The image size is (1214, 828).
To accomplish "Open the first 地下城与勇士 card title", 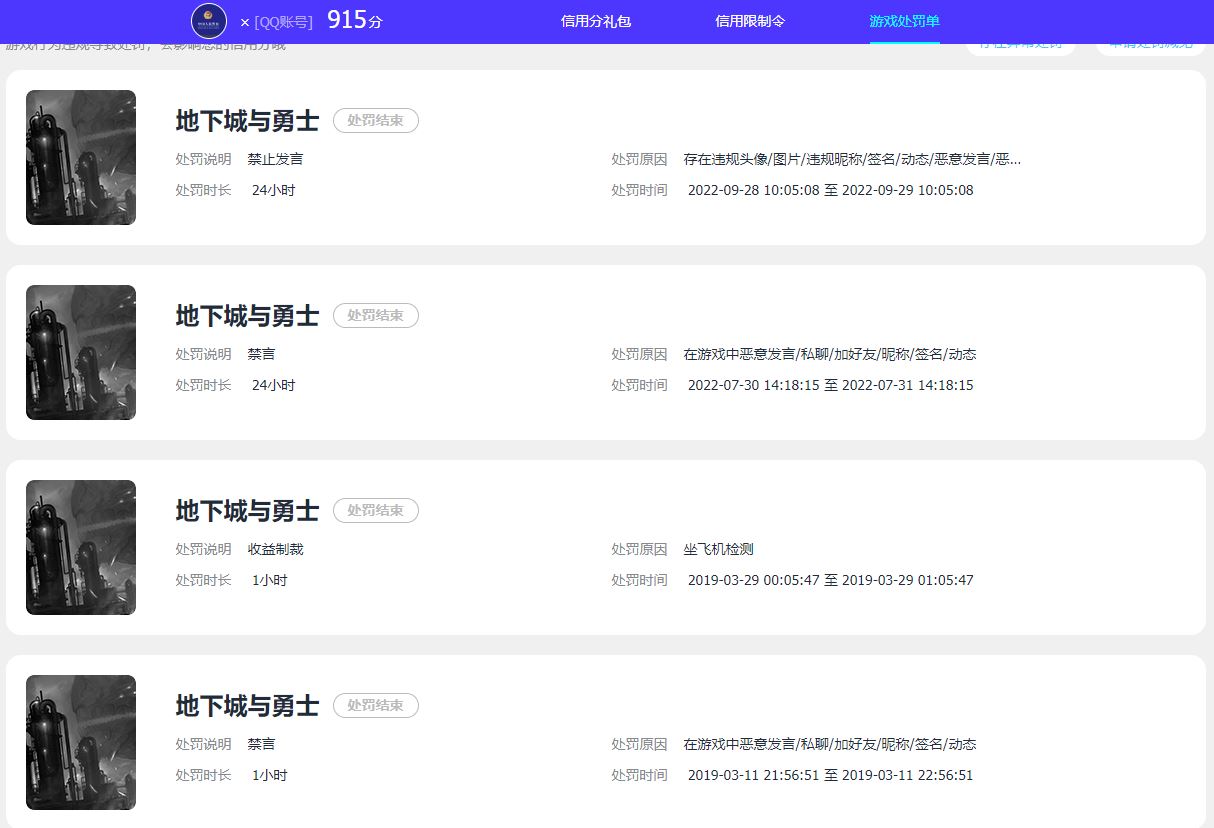I will tap(246, 120).
